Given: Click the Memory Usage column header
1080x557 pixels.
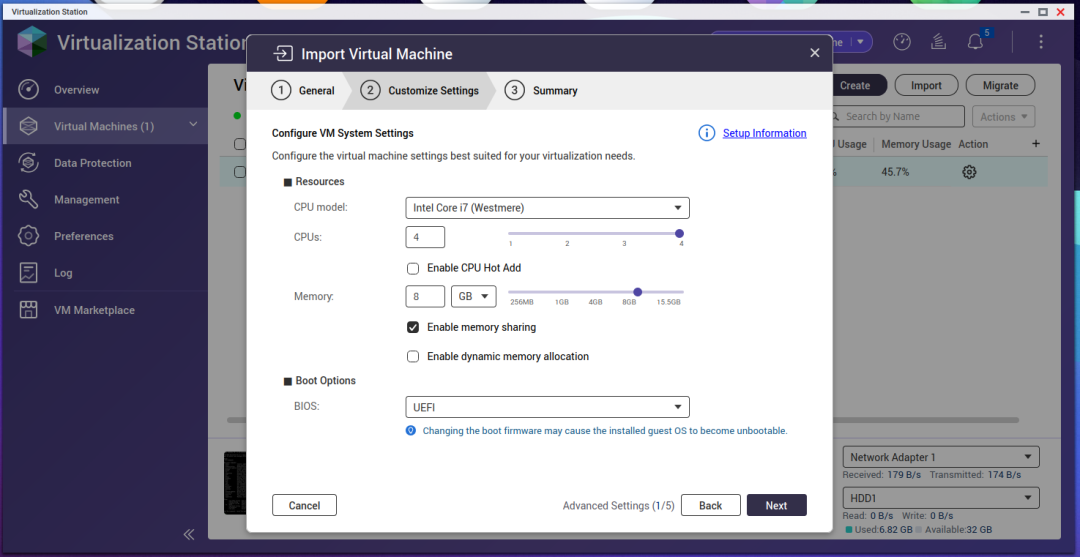Looking at the screenshot, I should coord(916,144).
